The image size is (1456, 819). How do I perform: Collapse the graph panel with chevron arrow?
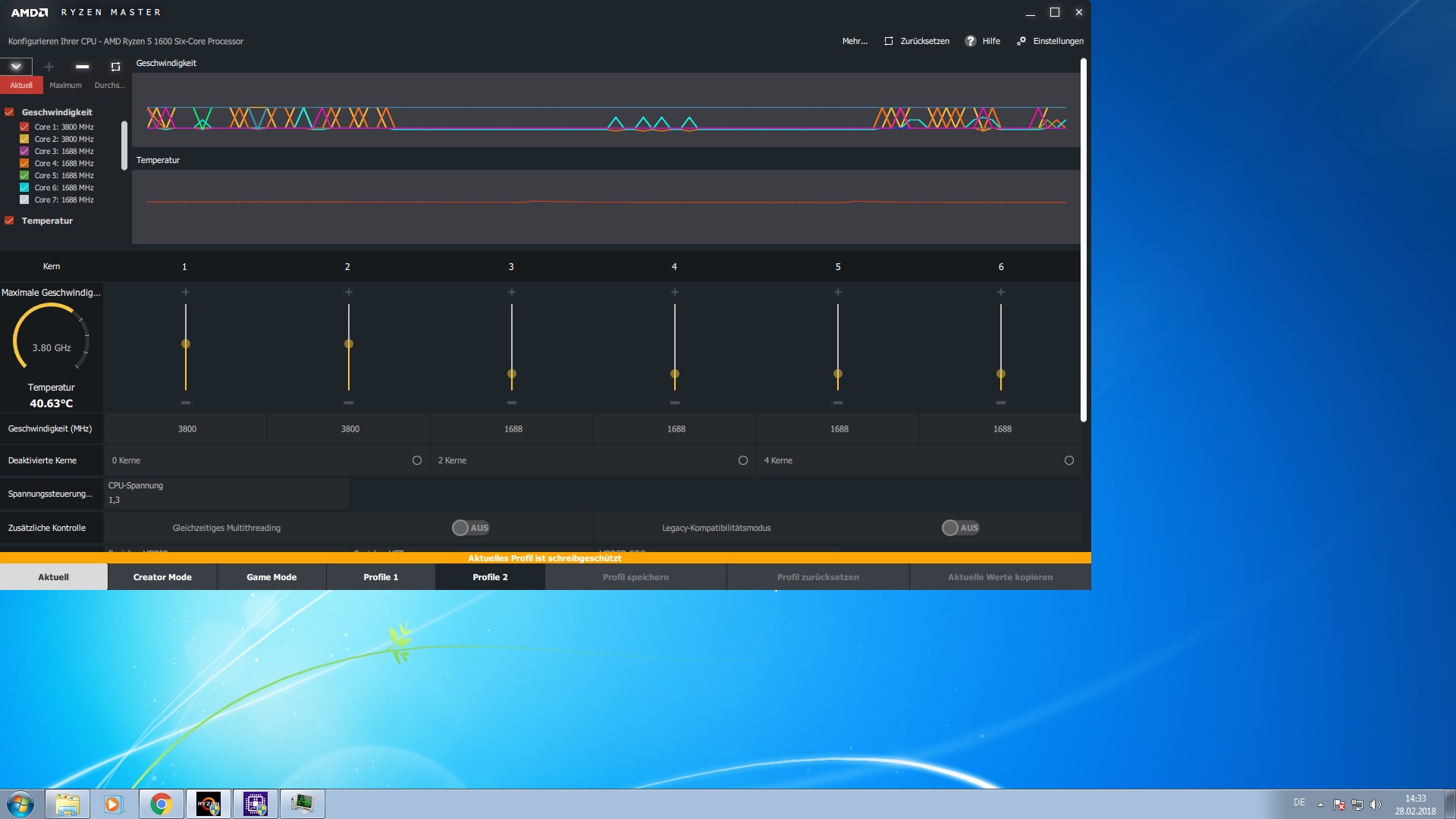coord(16,67)
